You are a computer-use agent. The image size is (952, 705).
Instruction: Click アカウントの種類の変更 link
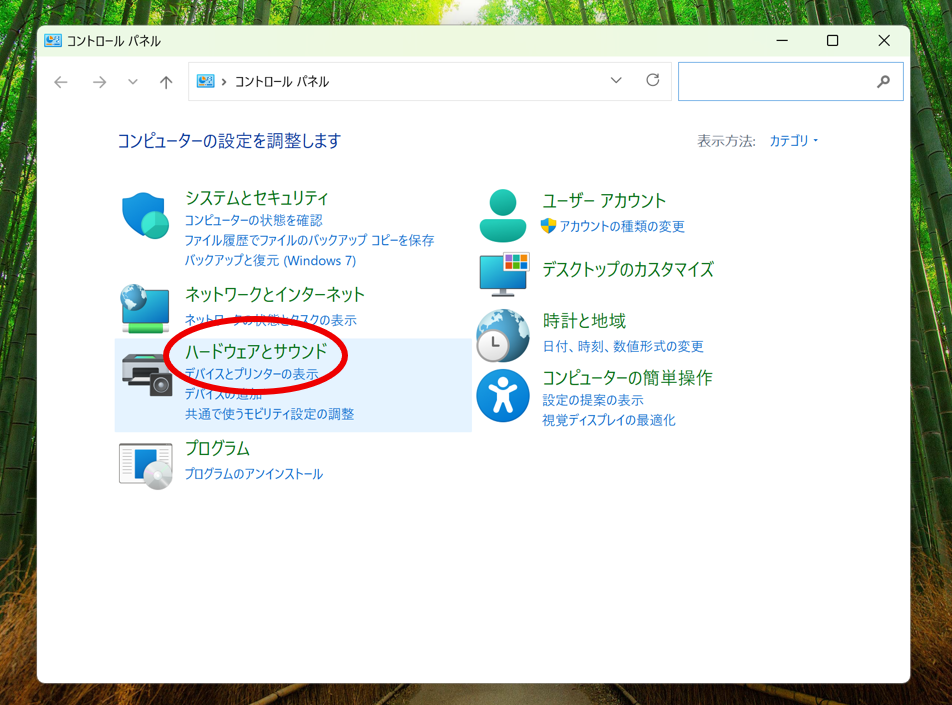[622, 227]
